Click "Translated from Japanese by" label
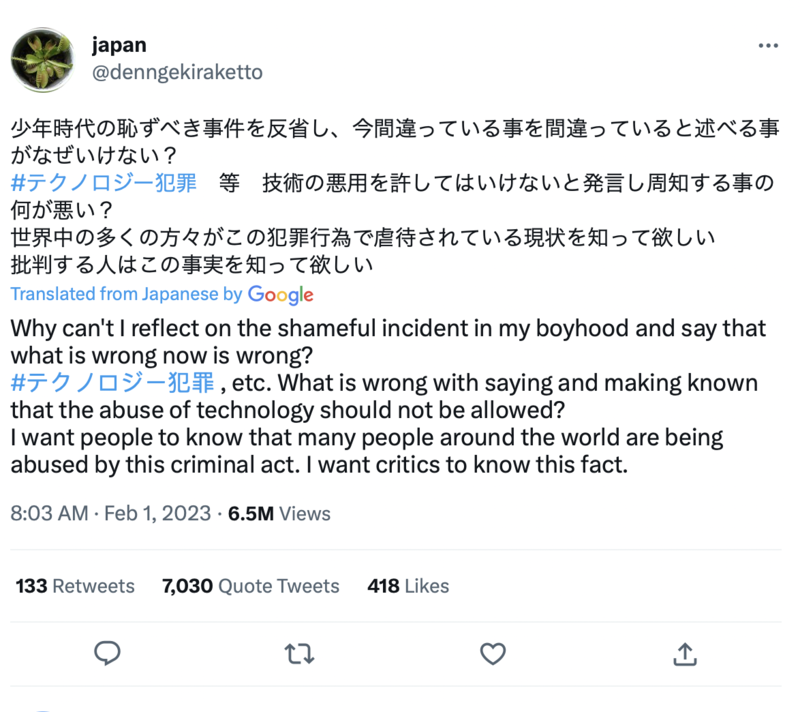This screenshot has width=800, height=712. click(x=126, y=294)
